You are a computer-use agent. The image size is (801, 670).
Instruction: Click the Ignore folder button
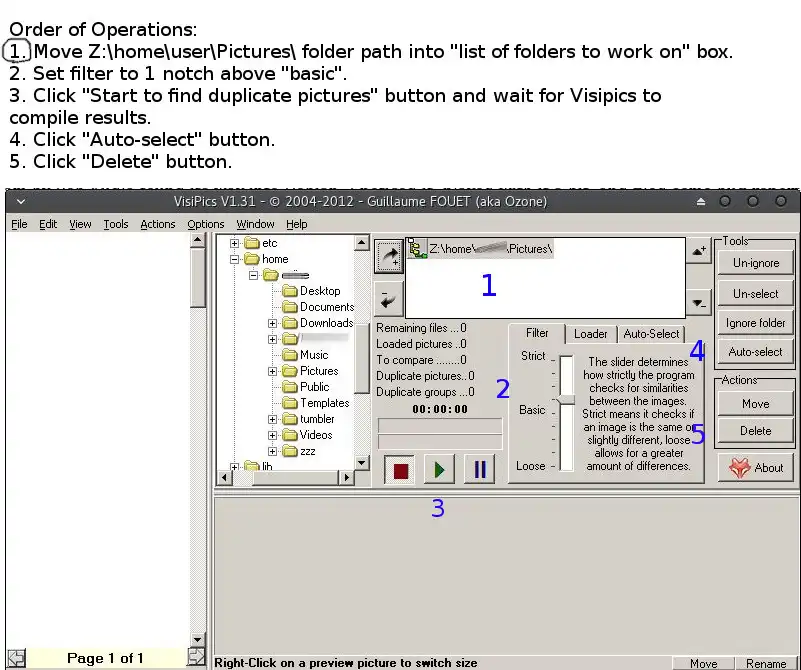click(756, 323)
